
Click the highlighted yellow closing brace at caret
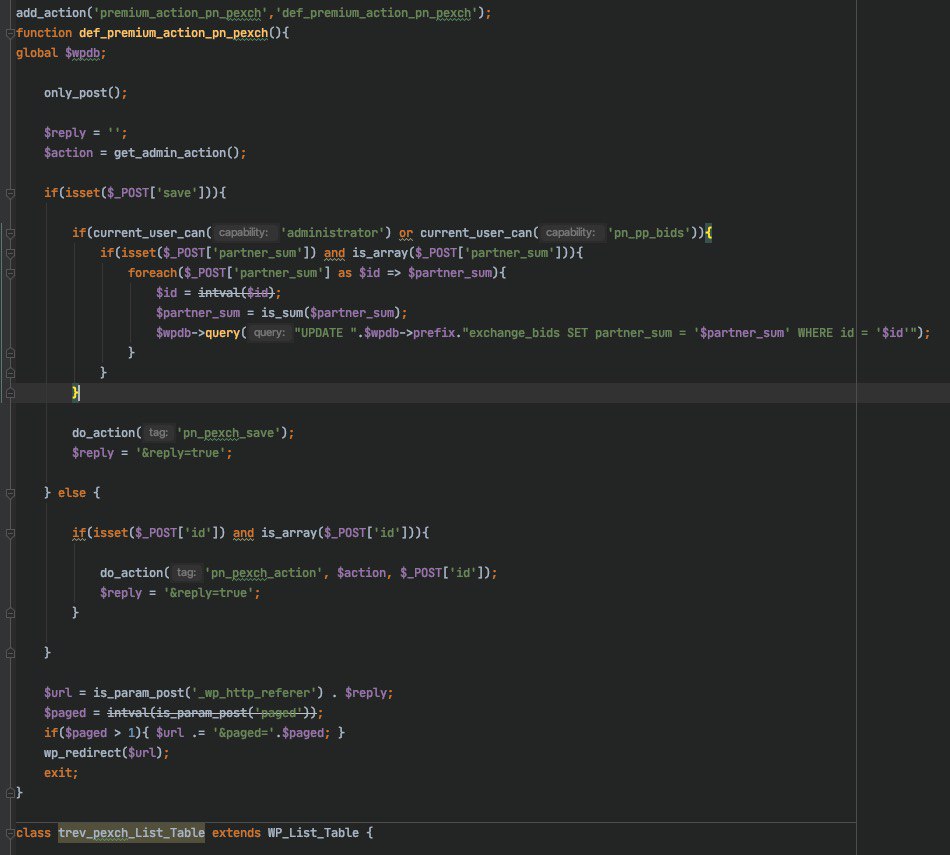tap(75, 393)
